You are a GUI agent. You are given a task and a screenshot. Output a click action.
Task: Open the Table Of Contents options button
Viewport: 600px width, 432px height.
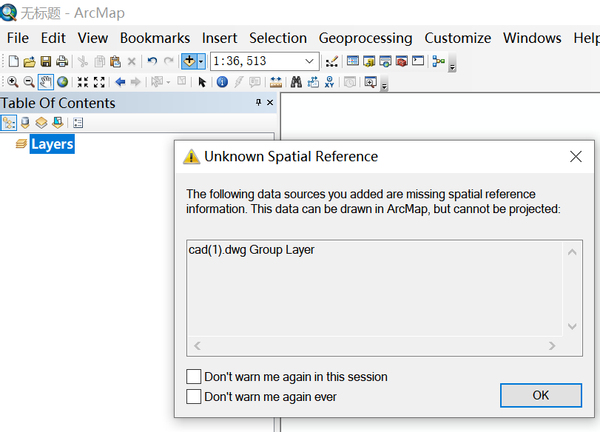coord(78,123)
